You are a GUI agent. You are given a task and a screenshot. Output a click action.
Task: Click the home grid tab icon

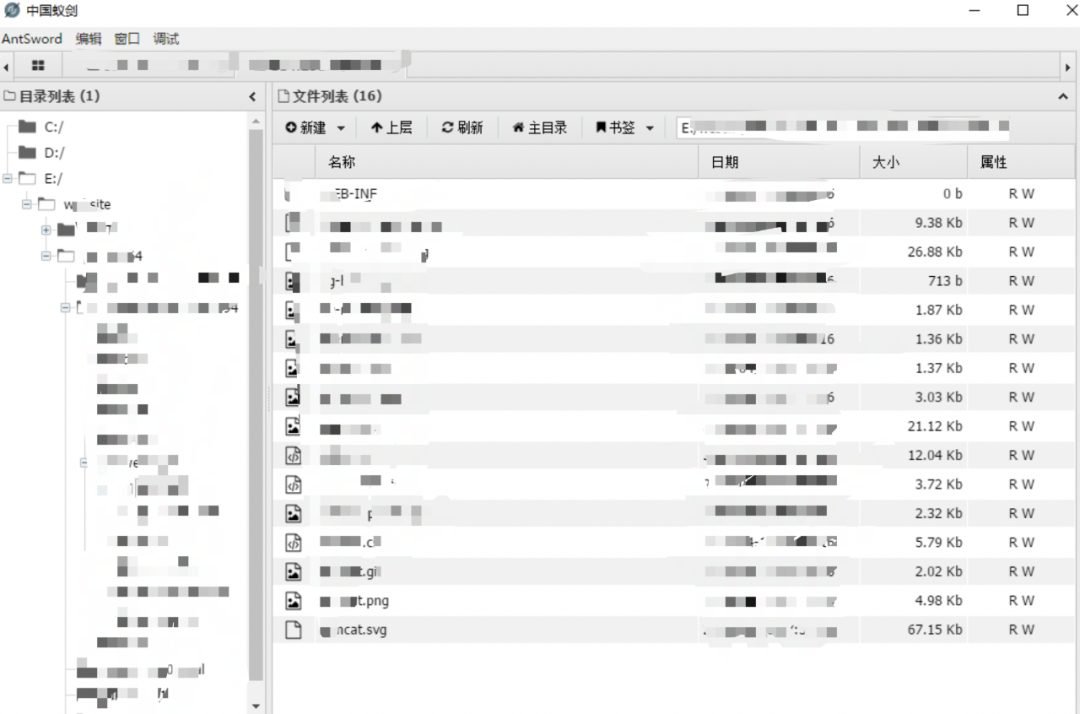tap(38, 65)
